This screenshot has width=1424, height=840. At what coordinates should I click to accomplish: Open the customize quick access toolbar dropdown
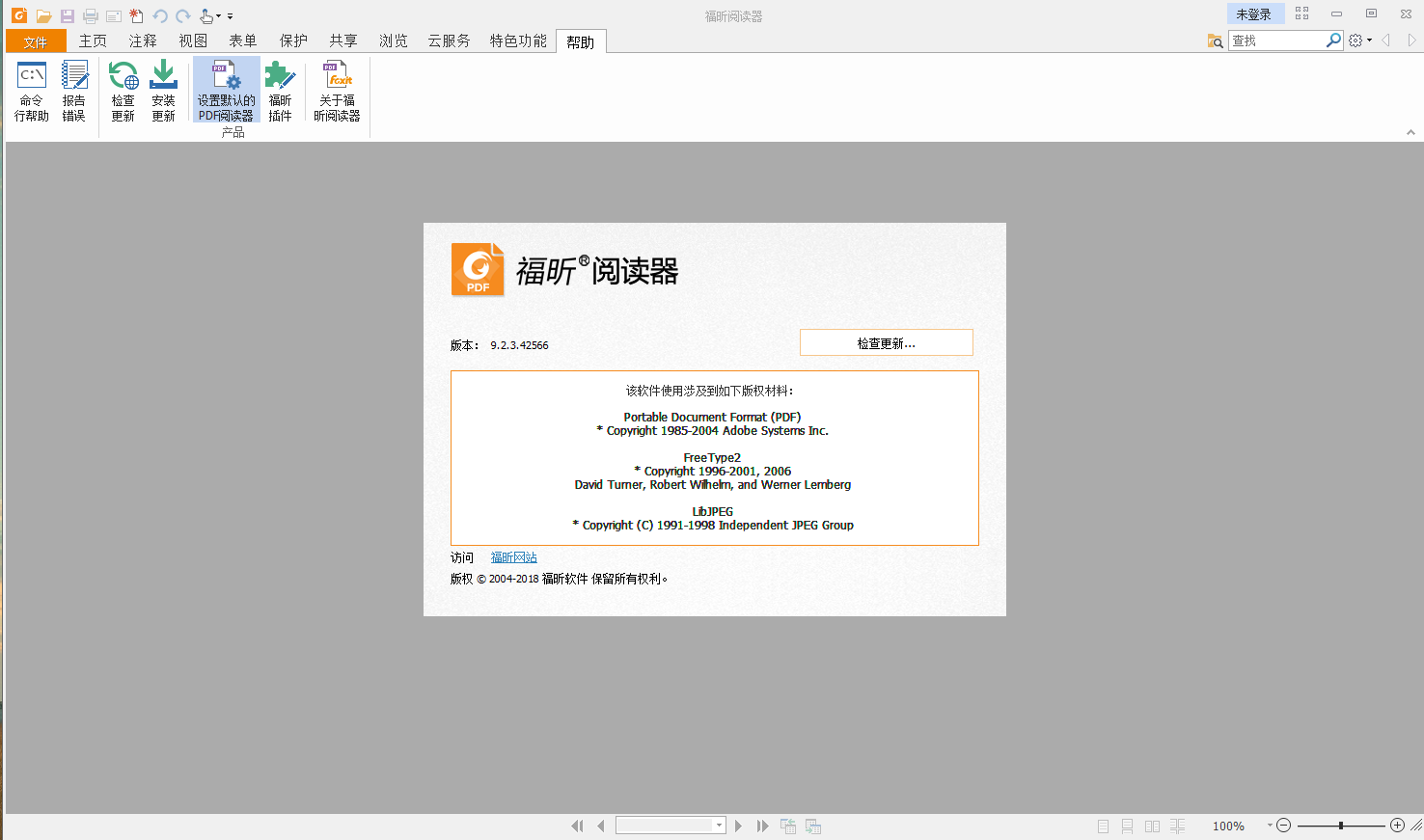230,15
